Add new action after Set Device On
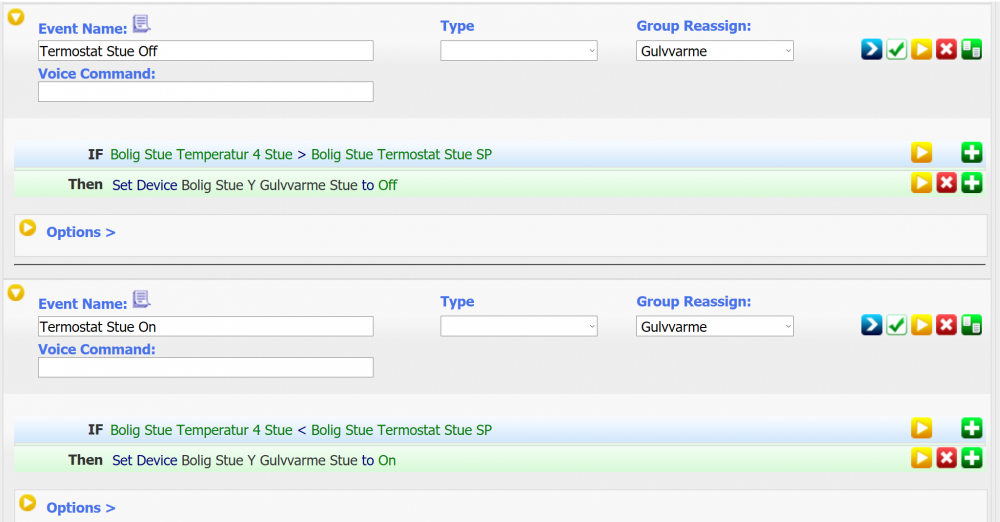The width and height of the screenshot is (1000, 522). click(x=971, y=459)
